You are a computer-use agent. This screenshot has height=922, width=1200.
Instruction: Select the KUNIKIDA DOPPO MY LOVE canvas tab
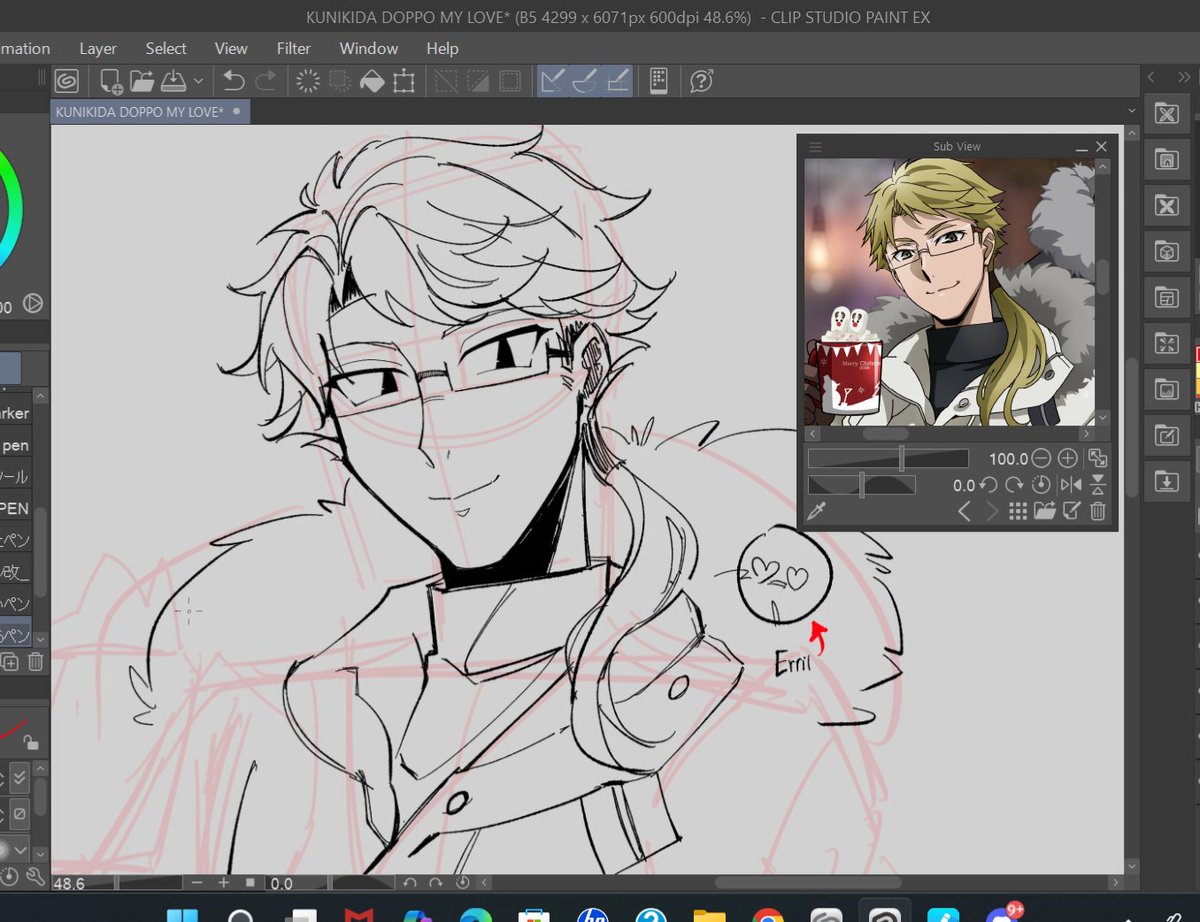(150, 111)
